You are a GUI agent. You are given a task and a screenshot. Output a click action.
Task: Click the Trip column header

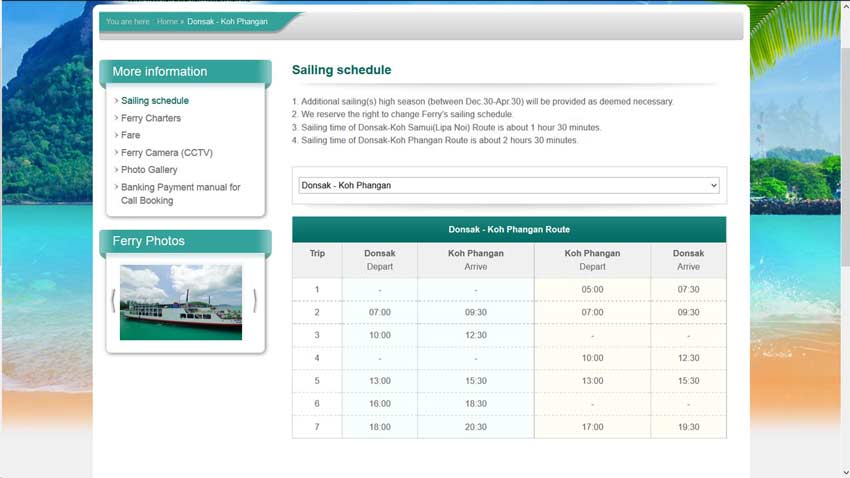[317, 254]
